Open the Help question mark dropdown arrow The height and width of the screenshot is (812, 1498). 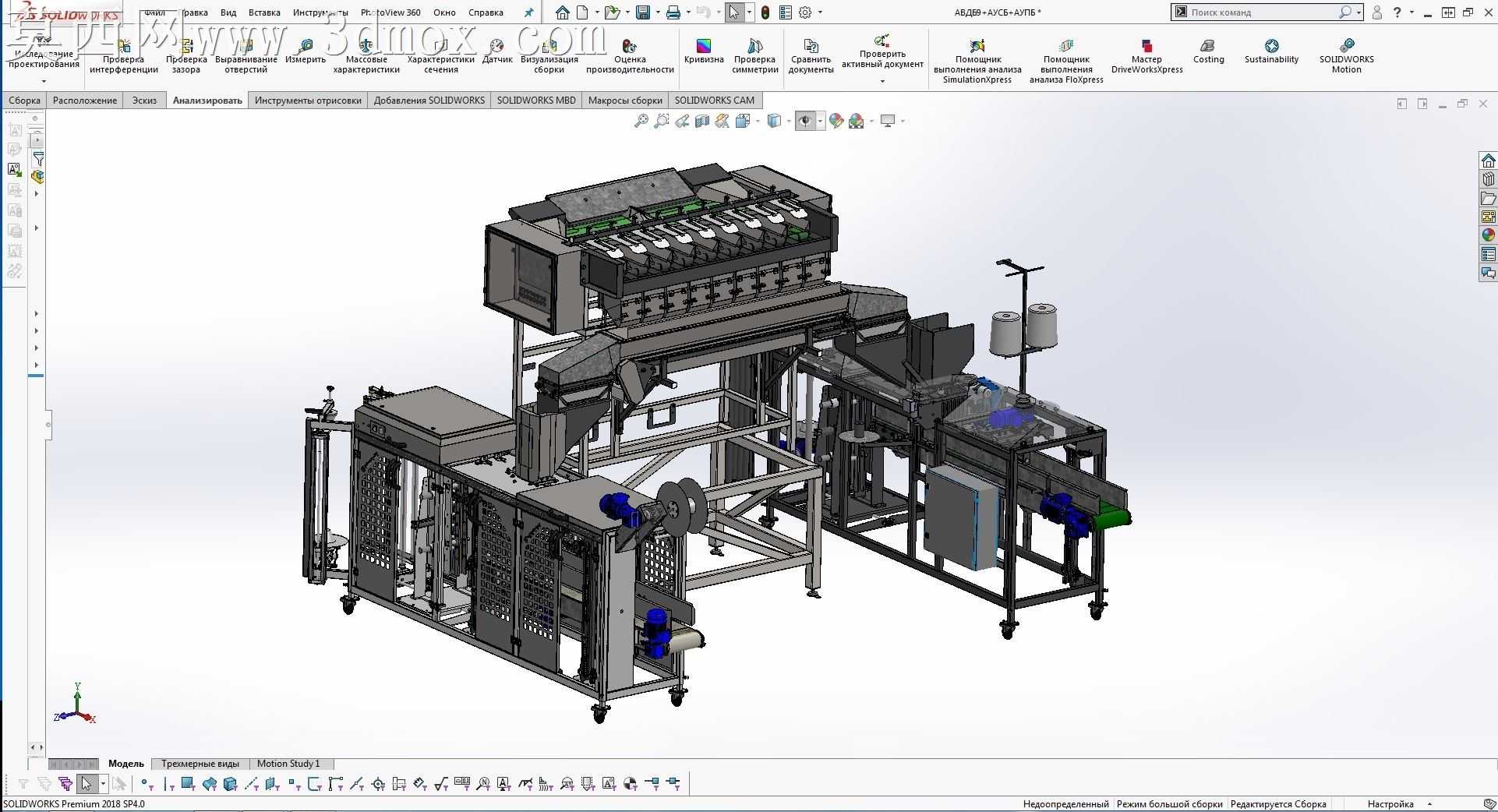1413,12
